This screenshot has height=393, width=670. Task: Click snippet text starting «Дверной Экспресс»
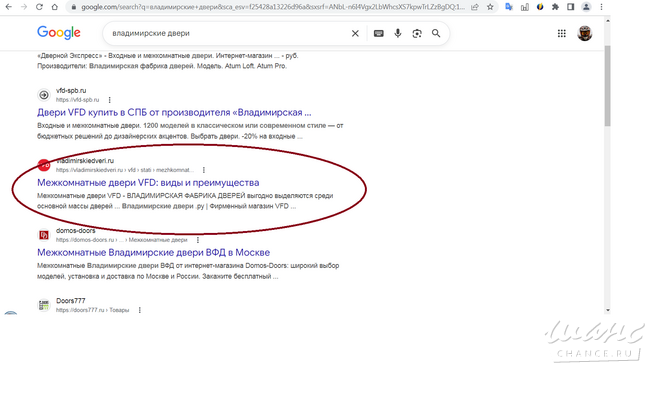pyautogui.click(x=168, y=61)
